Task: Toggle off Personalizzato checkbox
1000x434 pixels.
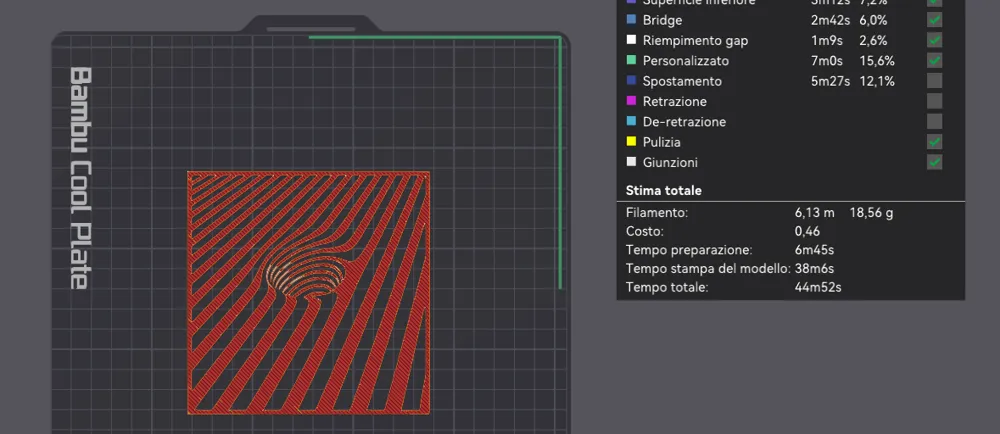Action: click(934, 61)
